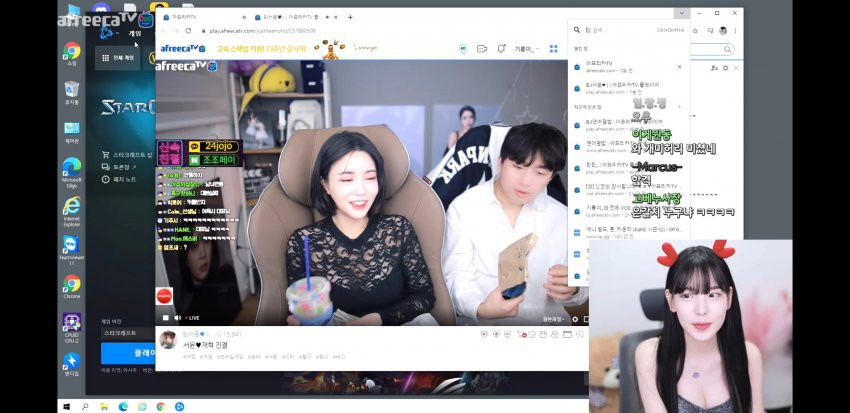Open the Control Panel desktop icon

coord(72,131)
